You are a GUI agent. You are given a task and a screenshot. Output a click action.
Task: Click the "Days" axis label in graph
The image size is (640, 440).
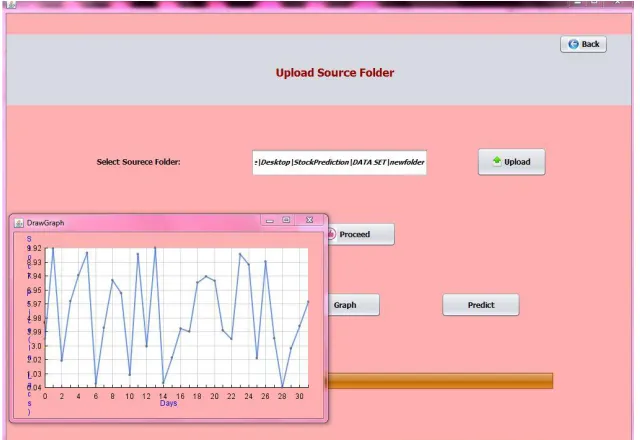(169, 403)
